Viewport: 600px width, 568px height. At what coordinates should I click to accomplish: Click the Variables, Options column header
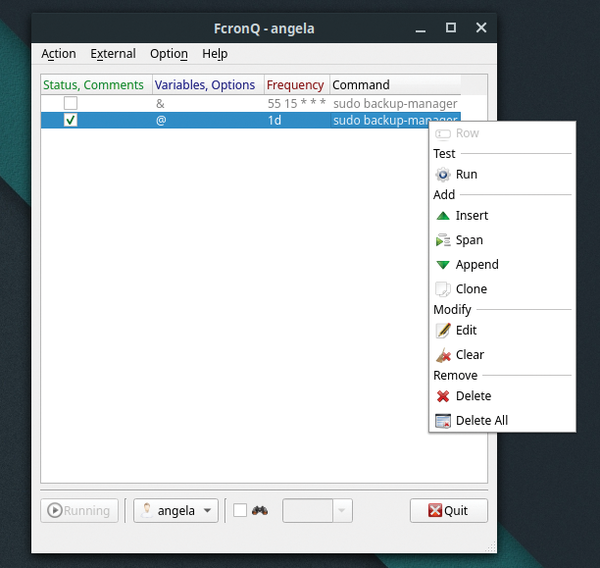click(x=208, y=85)
